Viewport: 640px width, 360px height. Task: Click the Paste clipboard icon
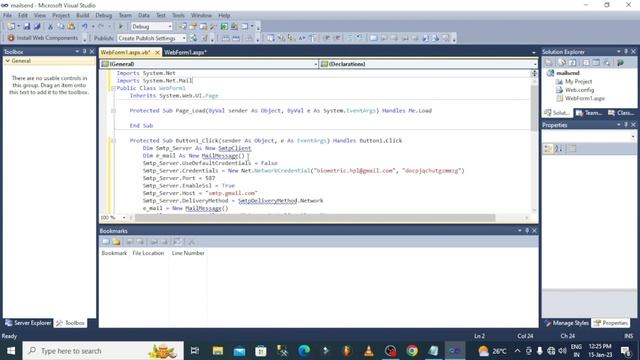click(x=71, y=27)
